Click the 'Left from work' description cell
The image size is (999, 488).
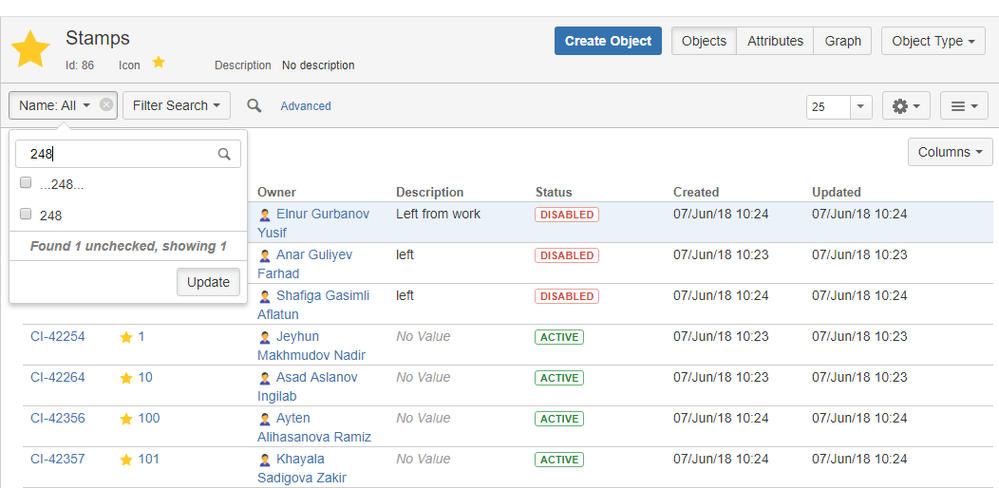[438, 214]
